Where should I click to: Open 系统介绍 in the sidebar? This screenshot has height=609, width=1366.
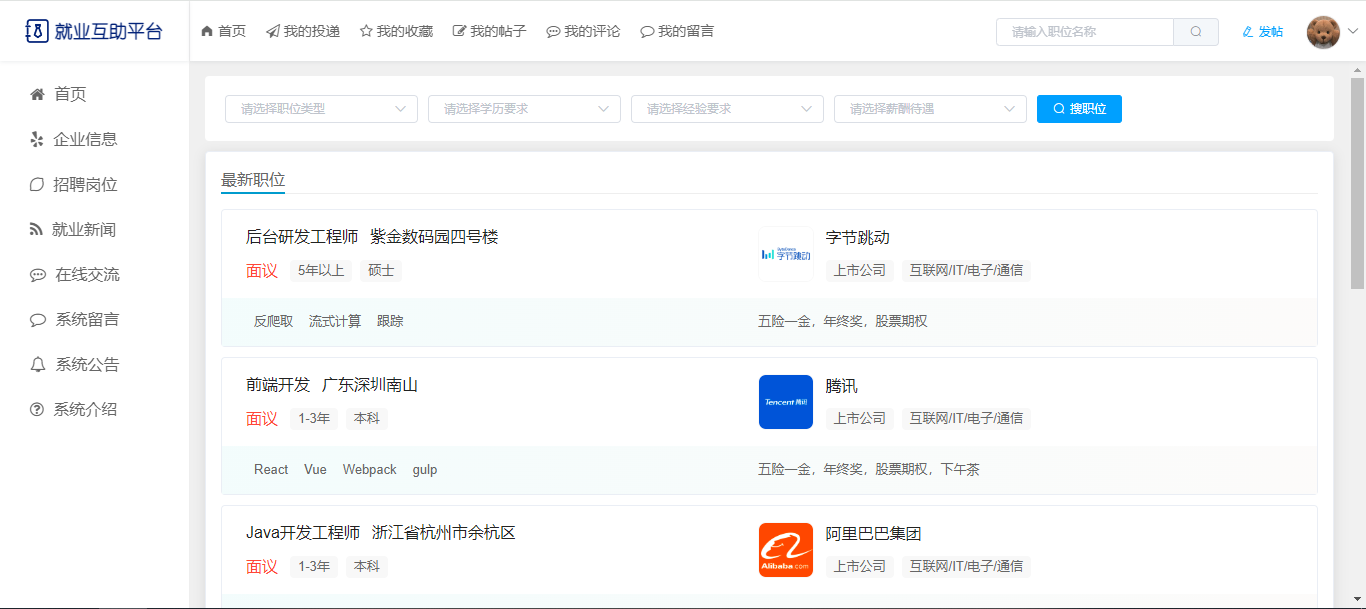[85, 410]
